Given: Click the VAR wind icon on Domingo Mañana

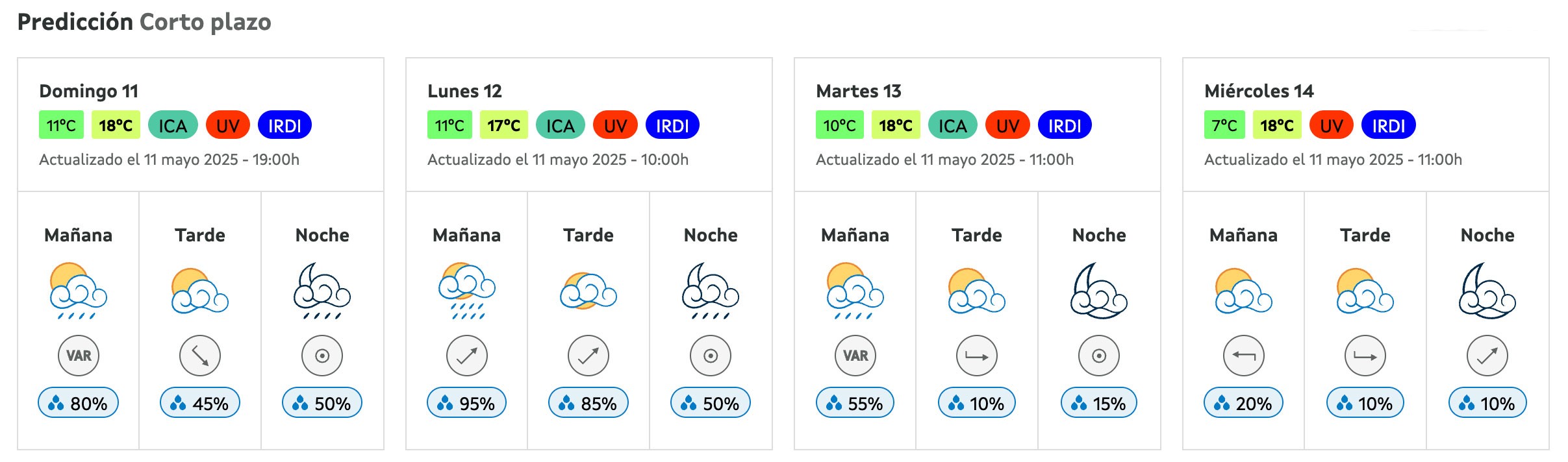Looking at the screenshot, I should click(x=79, y=356).
